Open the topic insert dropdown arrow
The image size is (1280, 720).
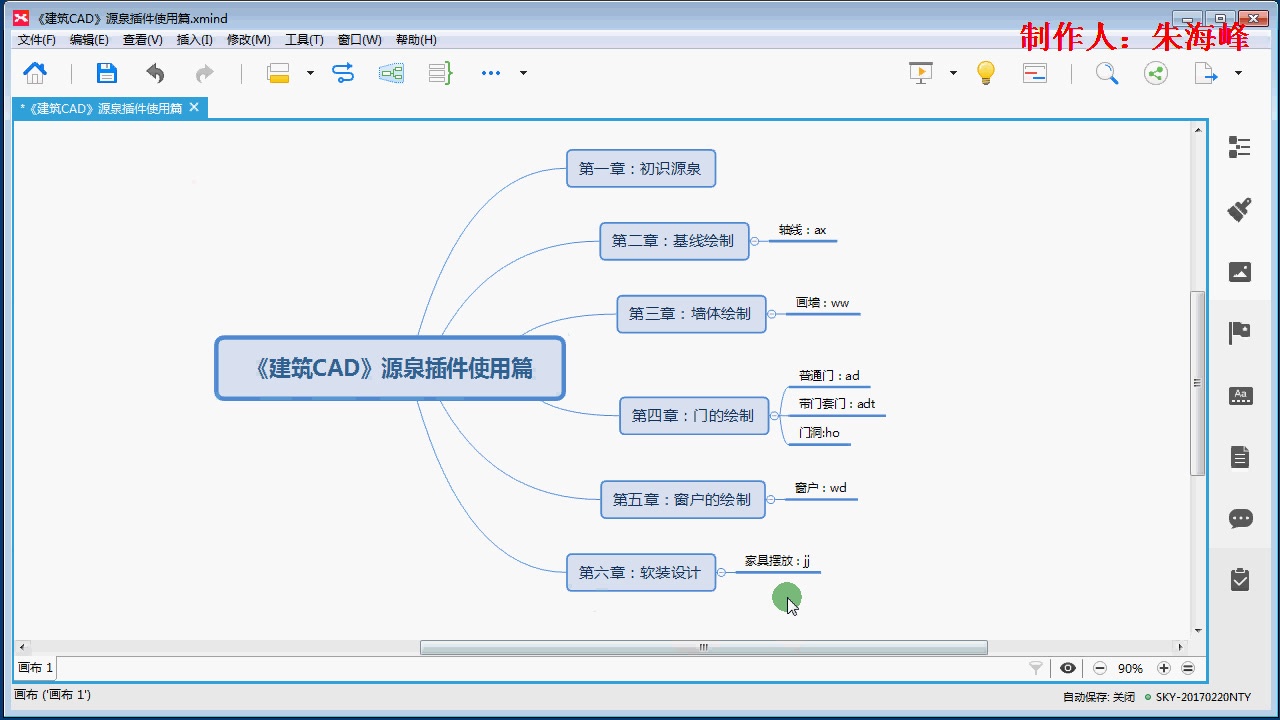310,73
